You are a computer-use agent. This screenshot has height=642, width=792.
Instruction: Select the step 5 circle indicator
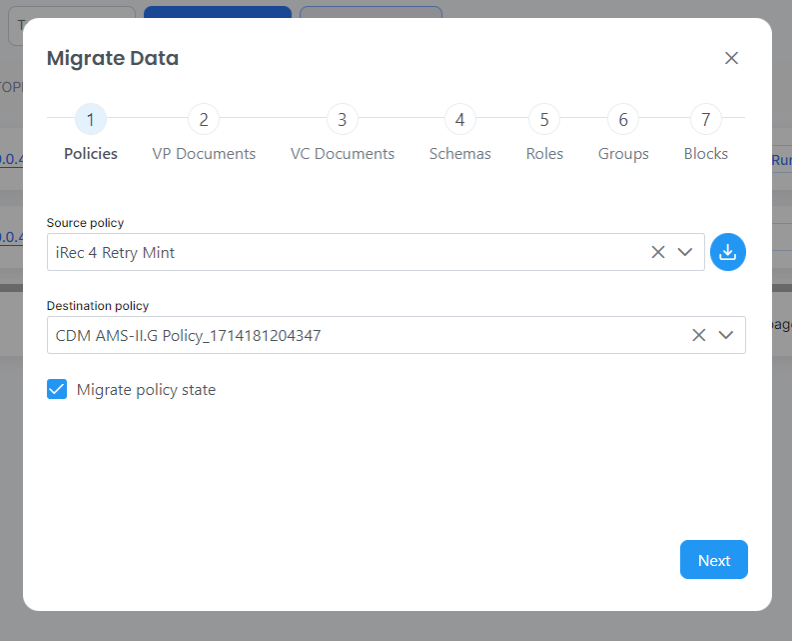(544, 120)
